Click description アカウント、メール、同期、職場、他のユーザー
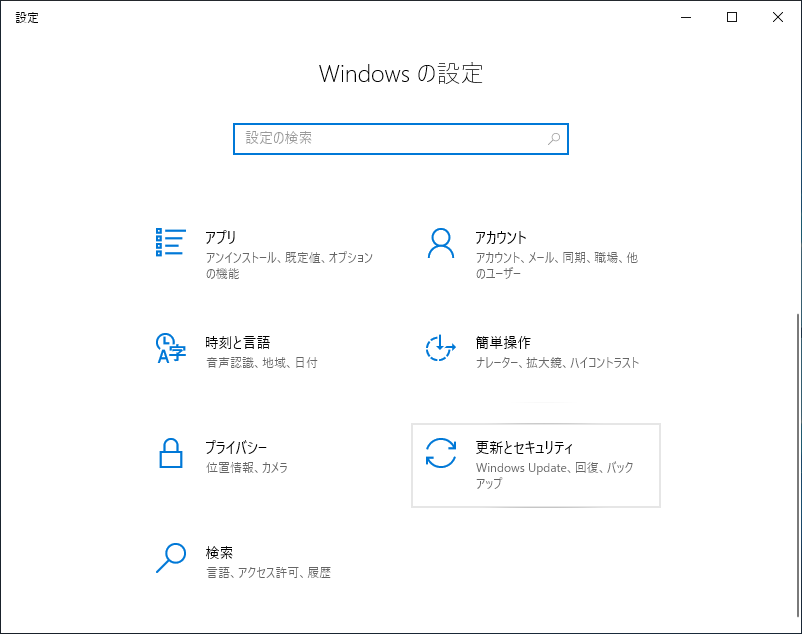 pos(556,265)
